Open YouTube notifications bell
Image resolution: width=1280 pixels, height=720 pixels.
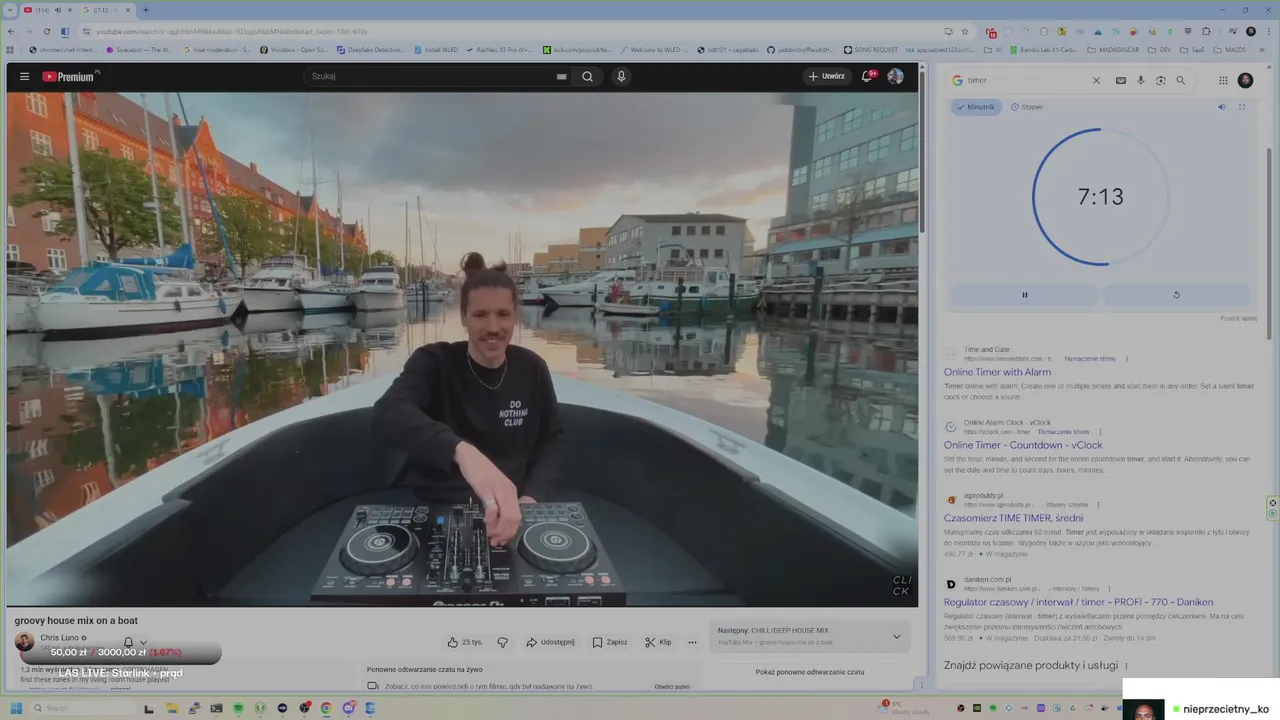click(867, 76)
